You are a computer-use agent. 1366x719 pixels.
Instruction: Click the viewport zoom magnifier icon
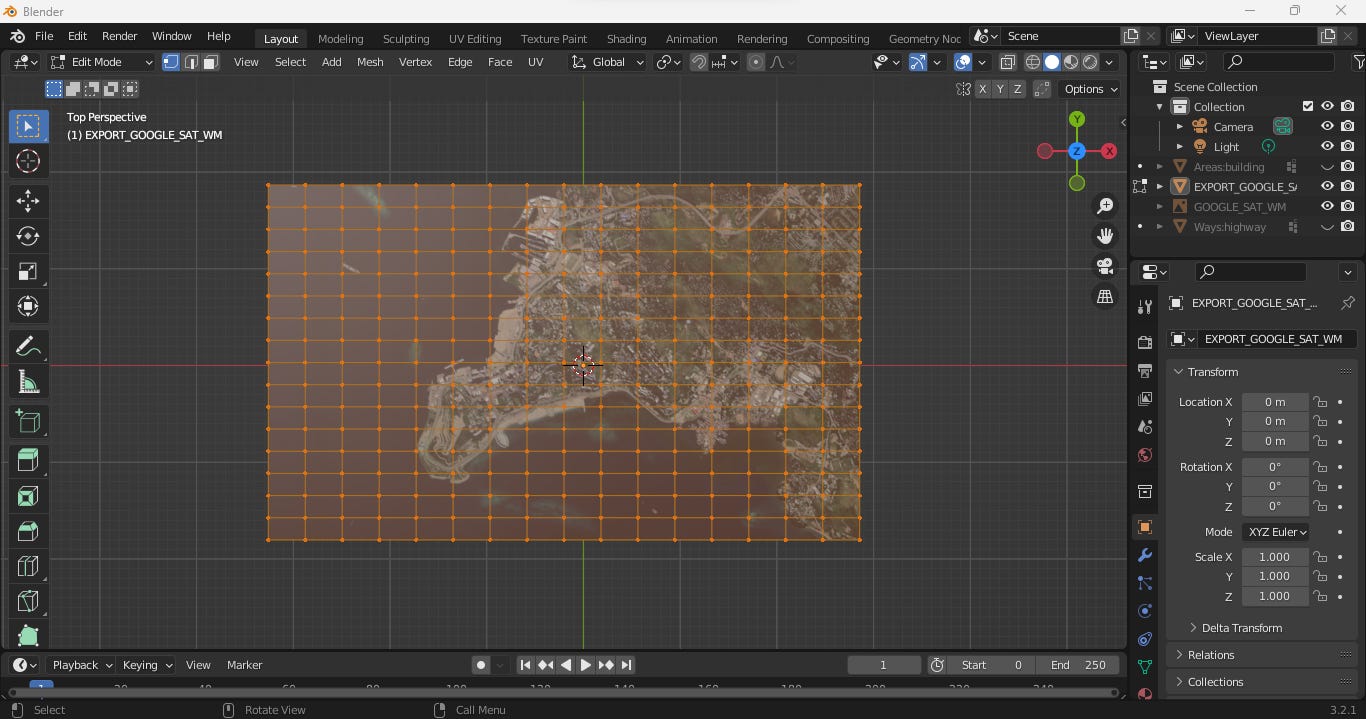tap(1104, 206)
